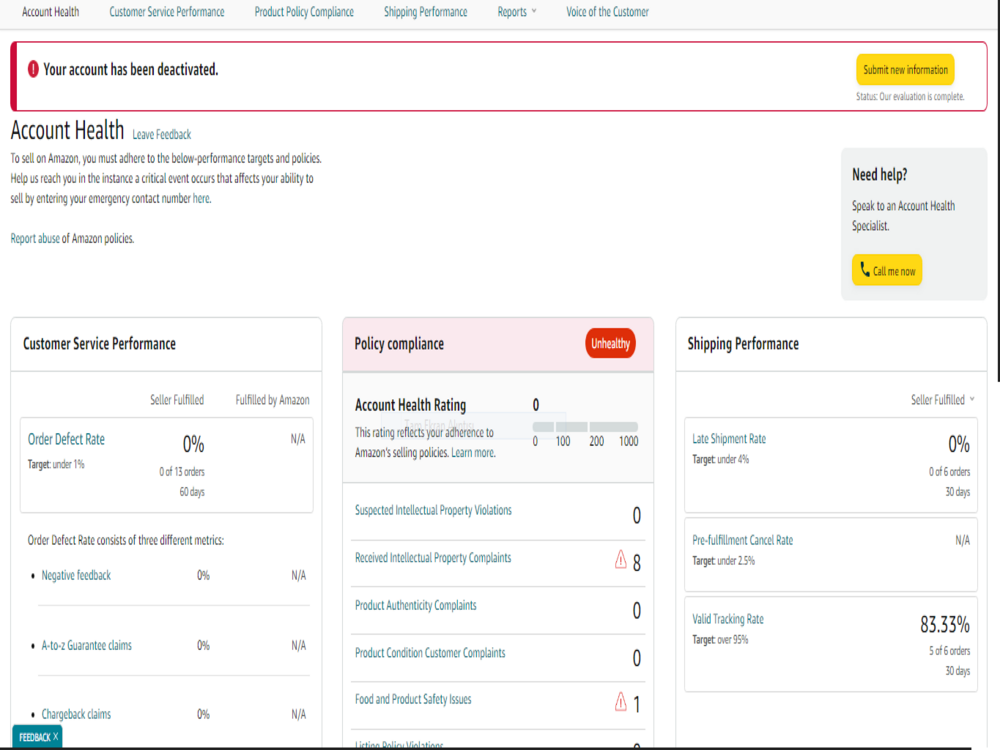Viewport: 1000px width, 750px height.
Task: Open the Account Health tab
Action: coord(50,11)
